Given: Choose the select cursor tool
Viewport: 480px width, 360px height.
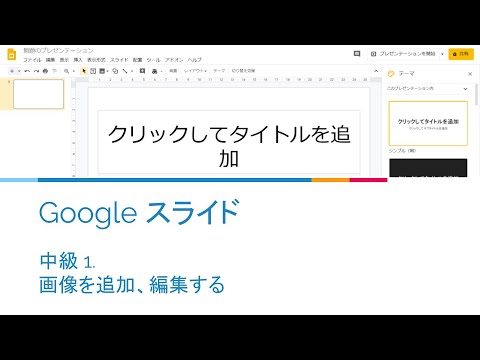Looking at the screenshot, I should click(84, 71).
